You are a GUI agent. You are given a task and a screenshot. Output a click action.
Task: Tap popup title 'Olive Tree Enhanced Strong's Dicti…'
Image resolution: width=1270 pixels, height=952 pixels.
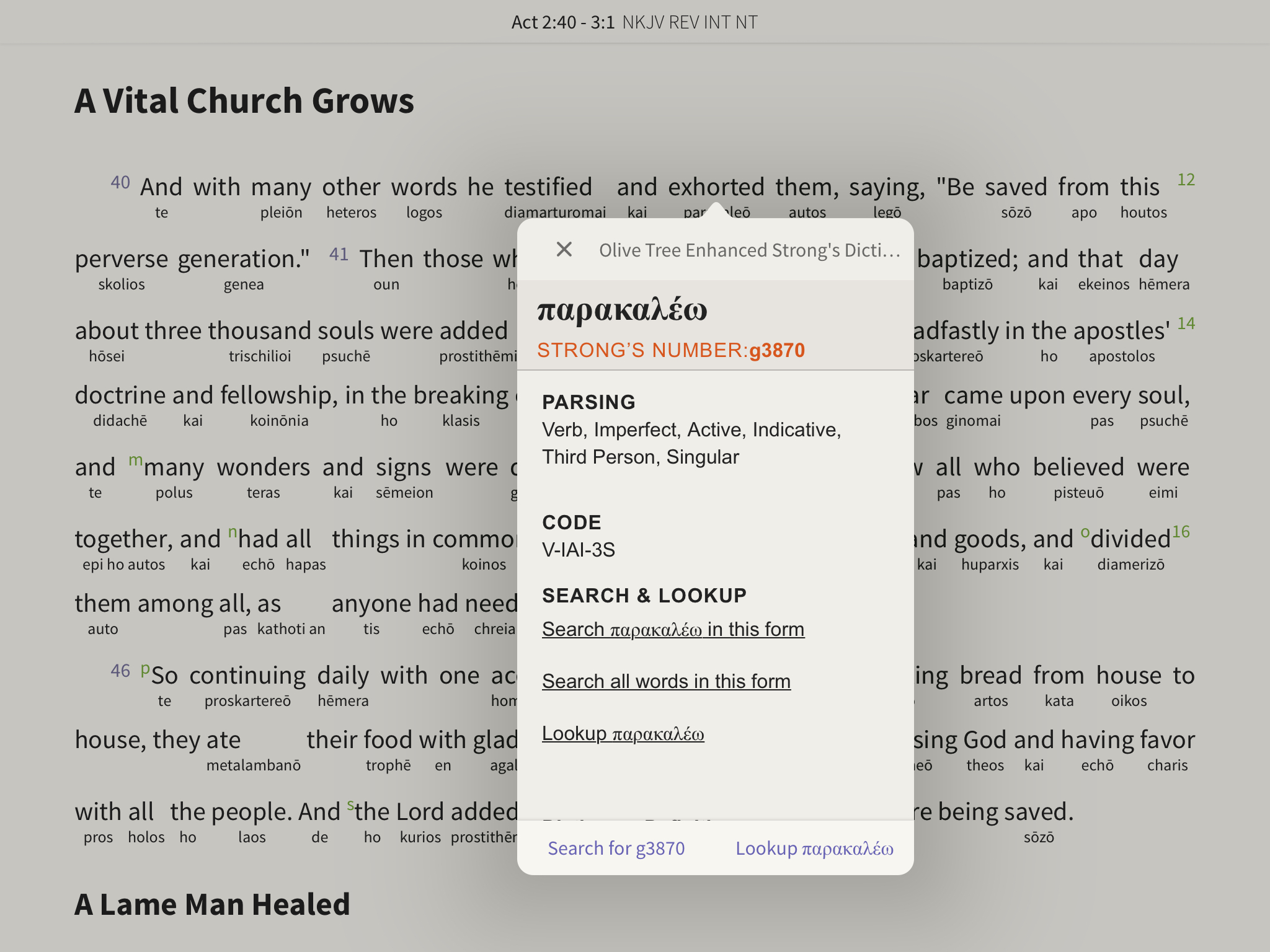(749, 250)
